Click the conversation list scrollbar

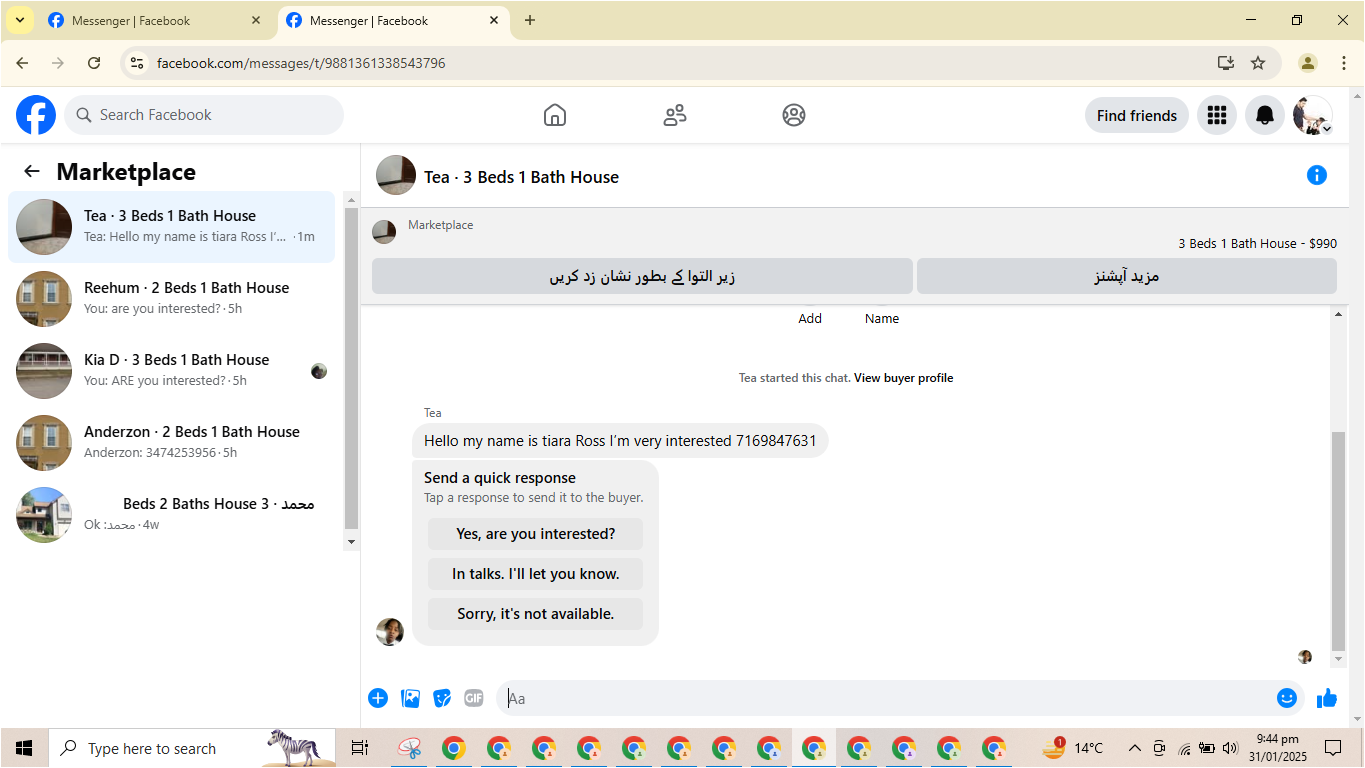(x=351, y=370)
